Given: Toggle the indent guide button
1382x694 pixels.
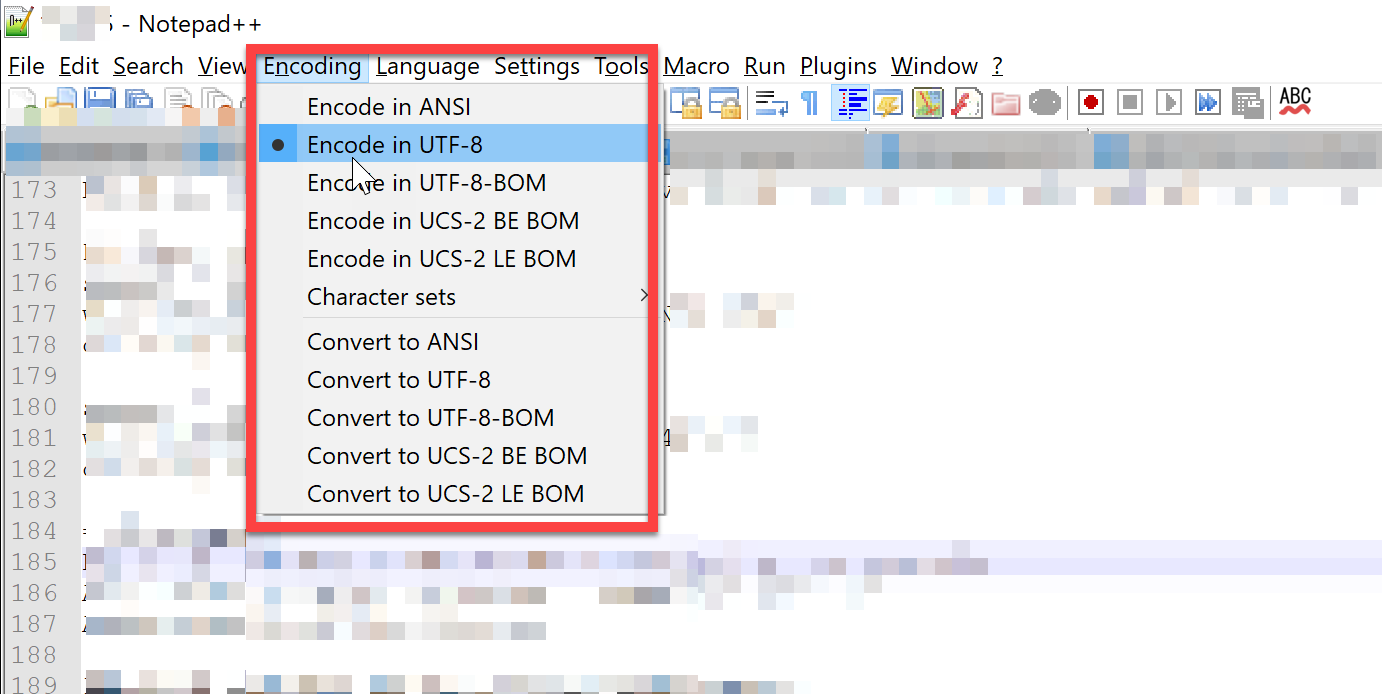Looking at the screenshot, I should click(x=851, y=102).
